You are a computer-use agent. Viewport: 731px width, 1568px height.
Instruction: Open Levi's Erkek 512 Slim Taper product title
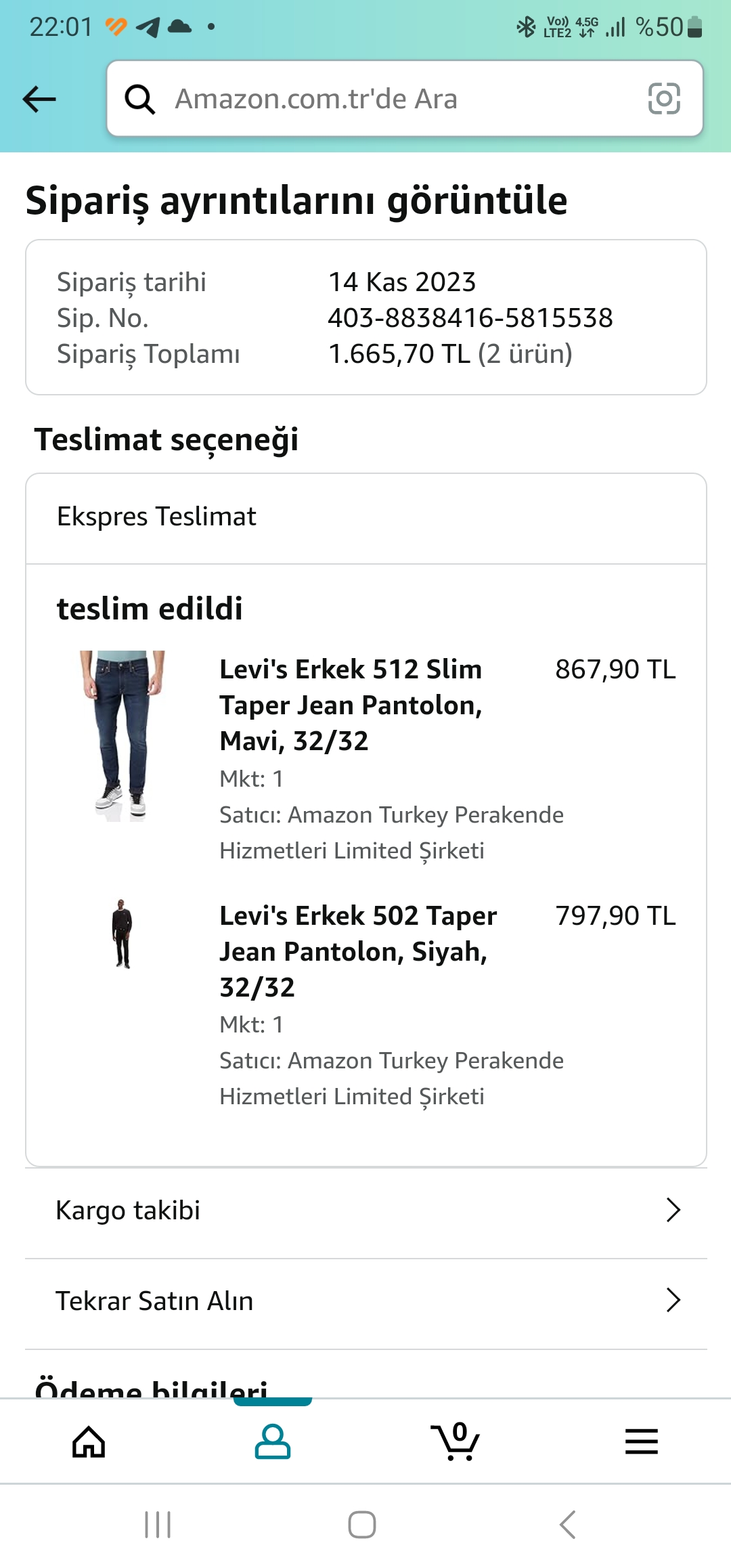tap(351, 705)
